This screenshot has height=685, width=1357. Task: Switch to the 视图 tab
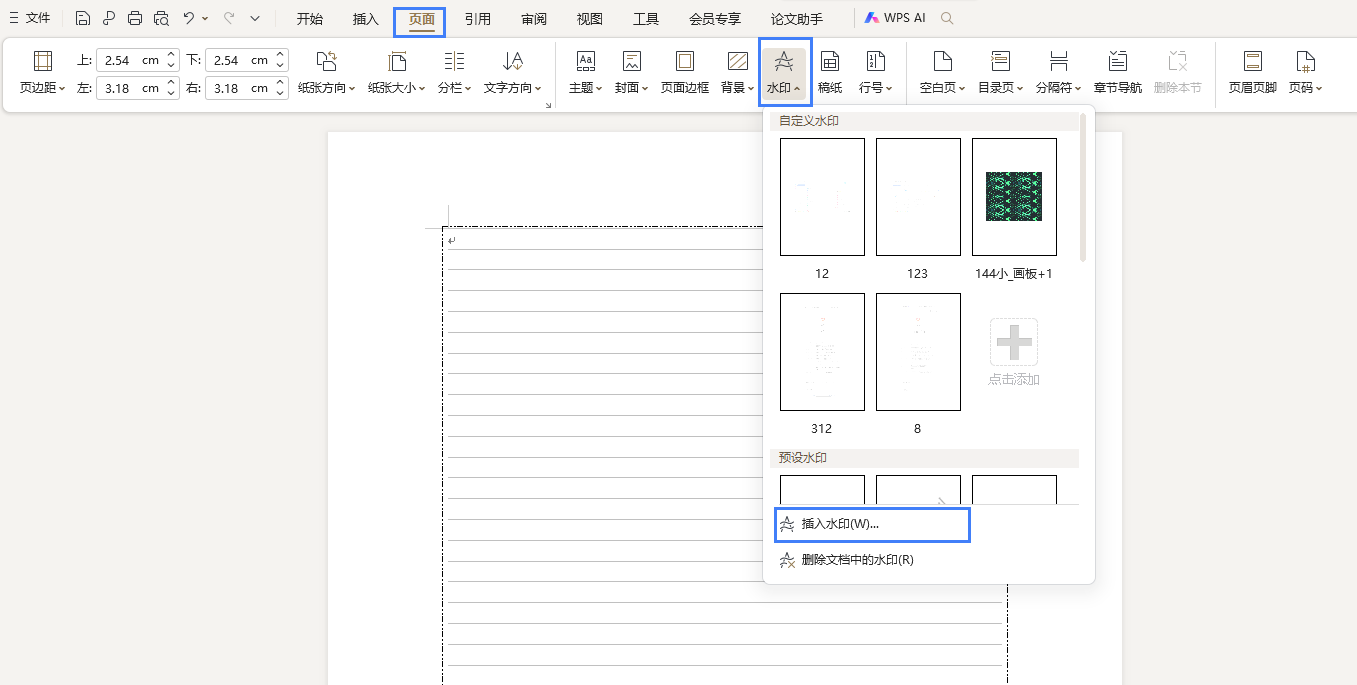coord(590,19)
